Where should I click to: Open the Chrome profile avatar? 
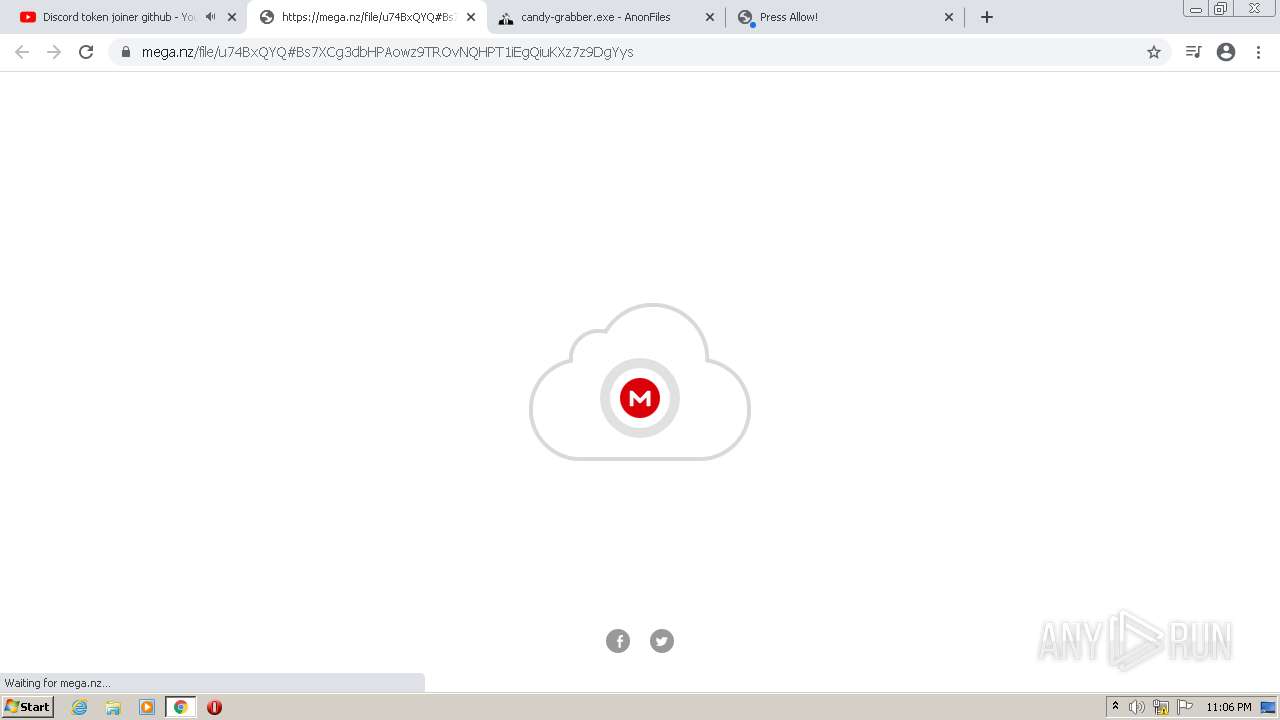coord(1226,52)
